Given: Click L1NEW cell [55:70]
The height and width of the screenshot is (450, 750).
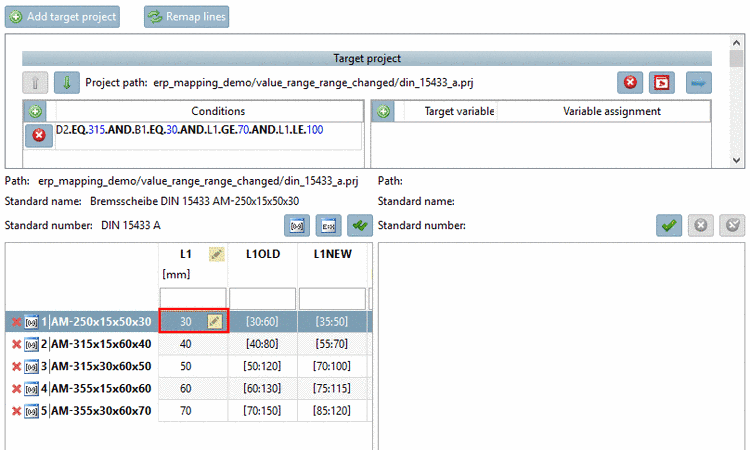Looking at the screenshot, I should (332, 344).
